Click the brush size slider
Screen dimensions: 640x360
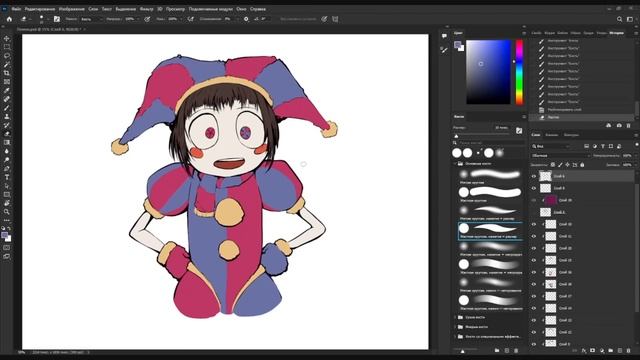[481, 135]
